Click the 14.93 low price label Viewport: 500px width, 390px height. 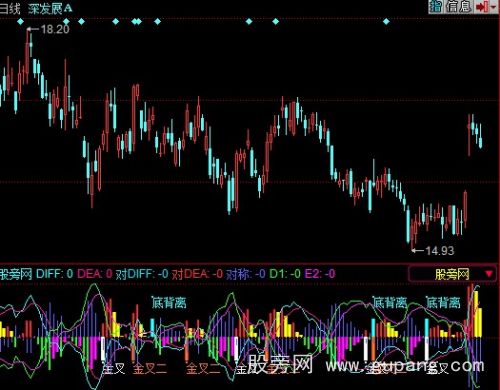pos(439,250)
